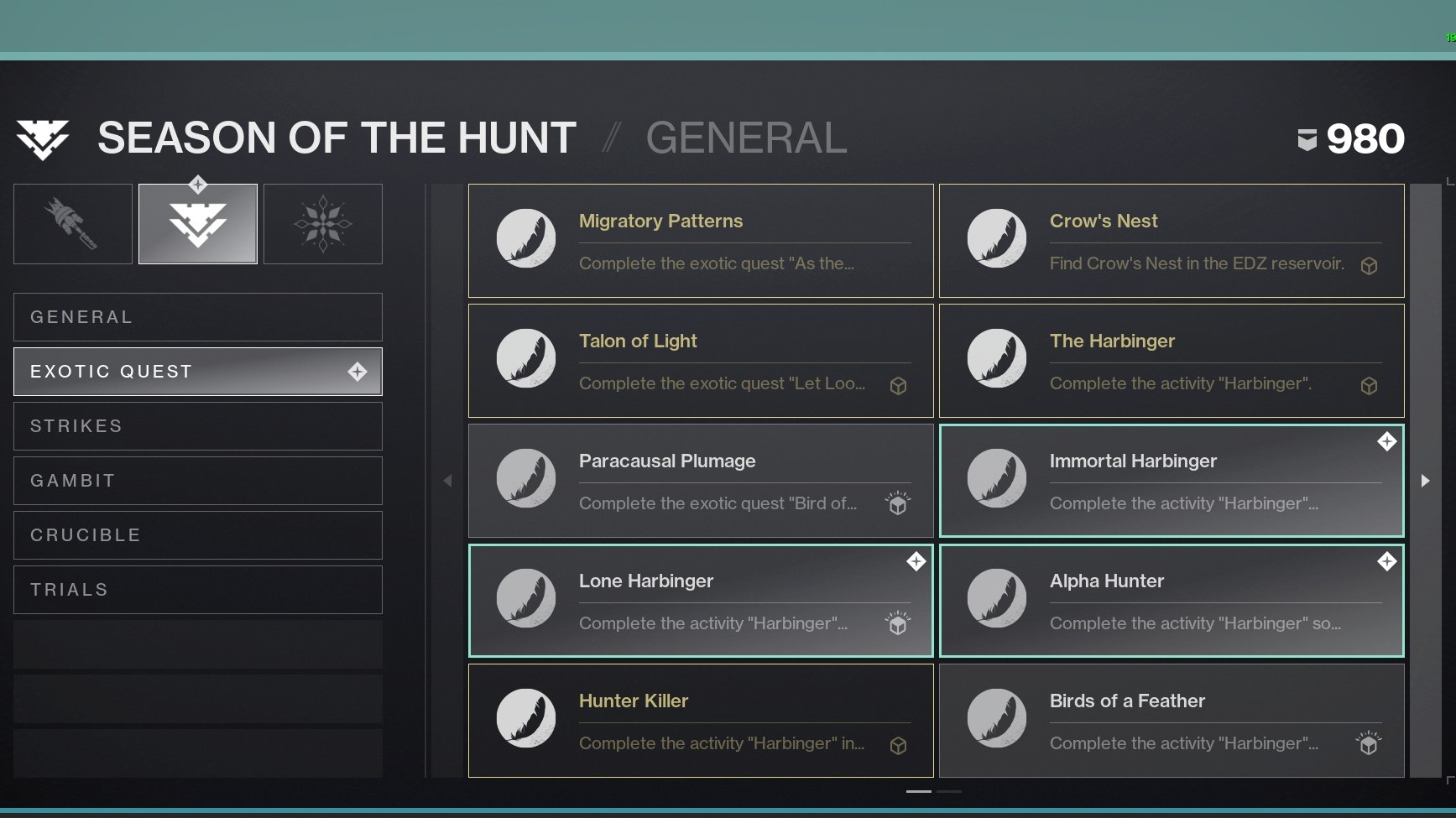This screenshot has height=818, width=1456.
Task: Open the Birds of a Feather triumph
Action: coord(1172,721)
